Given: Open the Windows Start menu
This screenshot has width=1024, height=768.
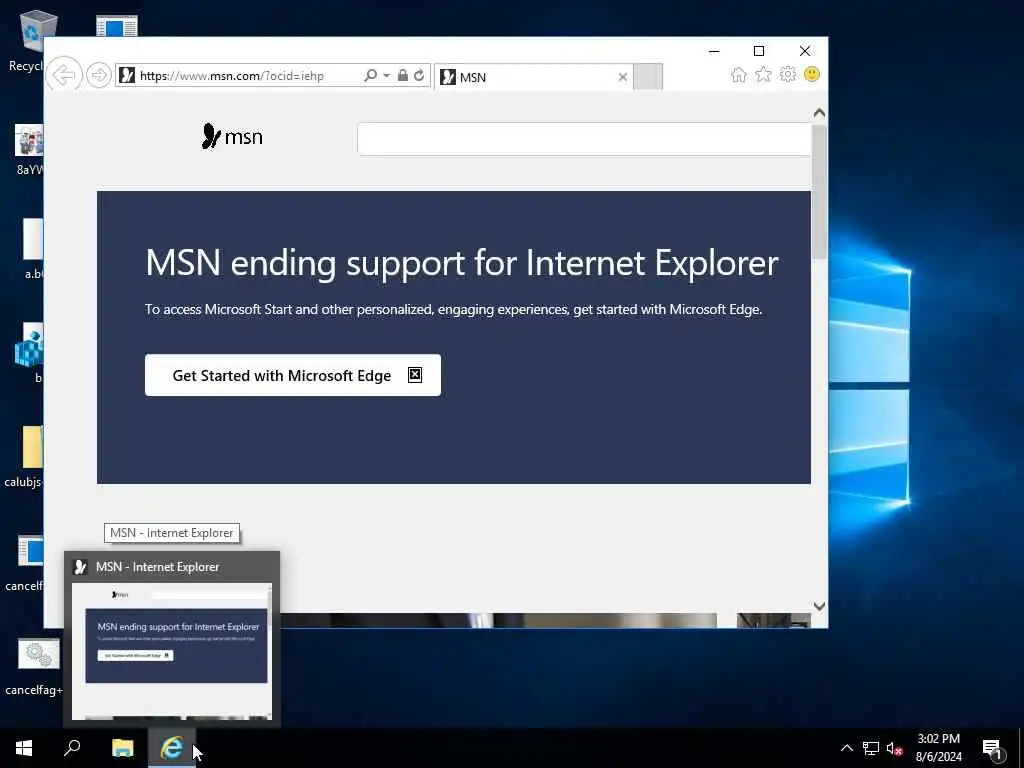Looking at the screenshot, I should click(x=24, y=748).
